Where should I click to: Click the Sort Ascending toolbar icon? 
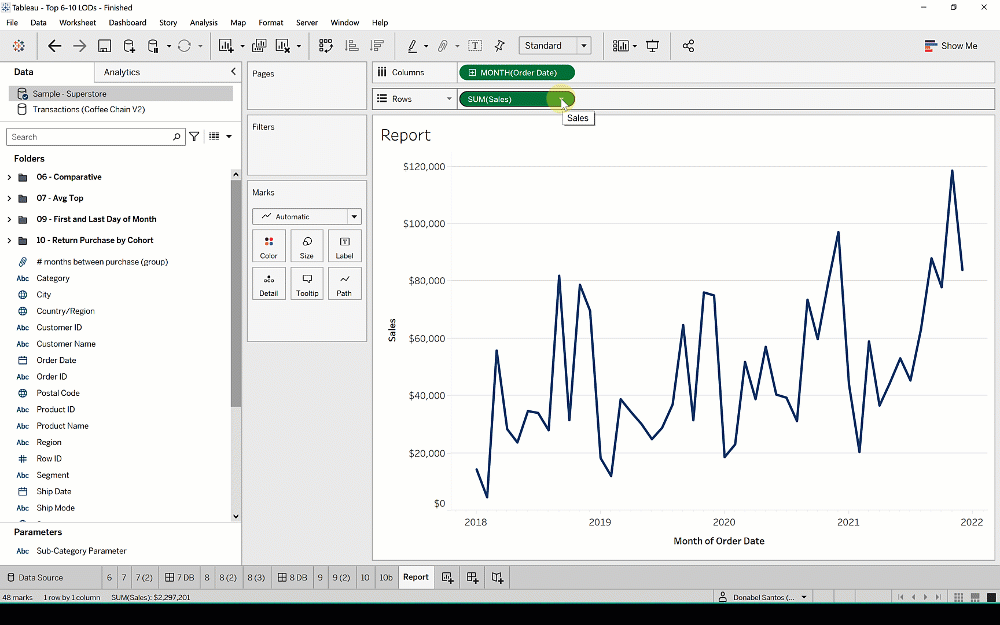[x=350, y=45]
